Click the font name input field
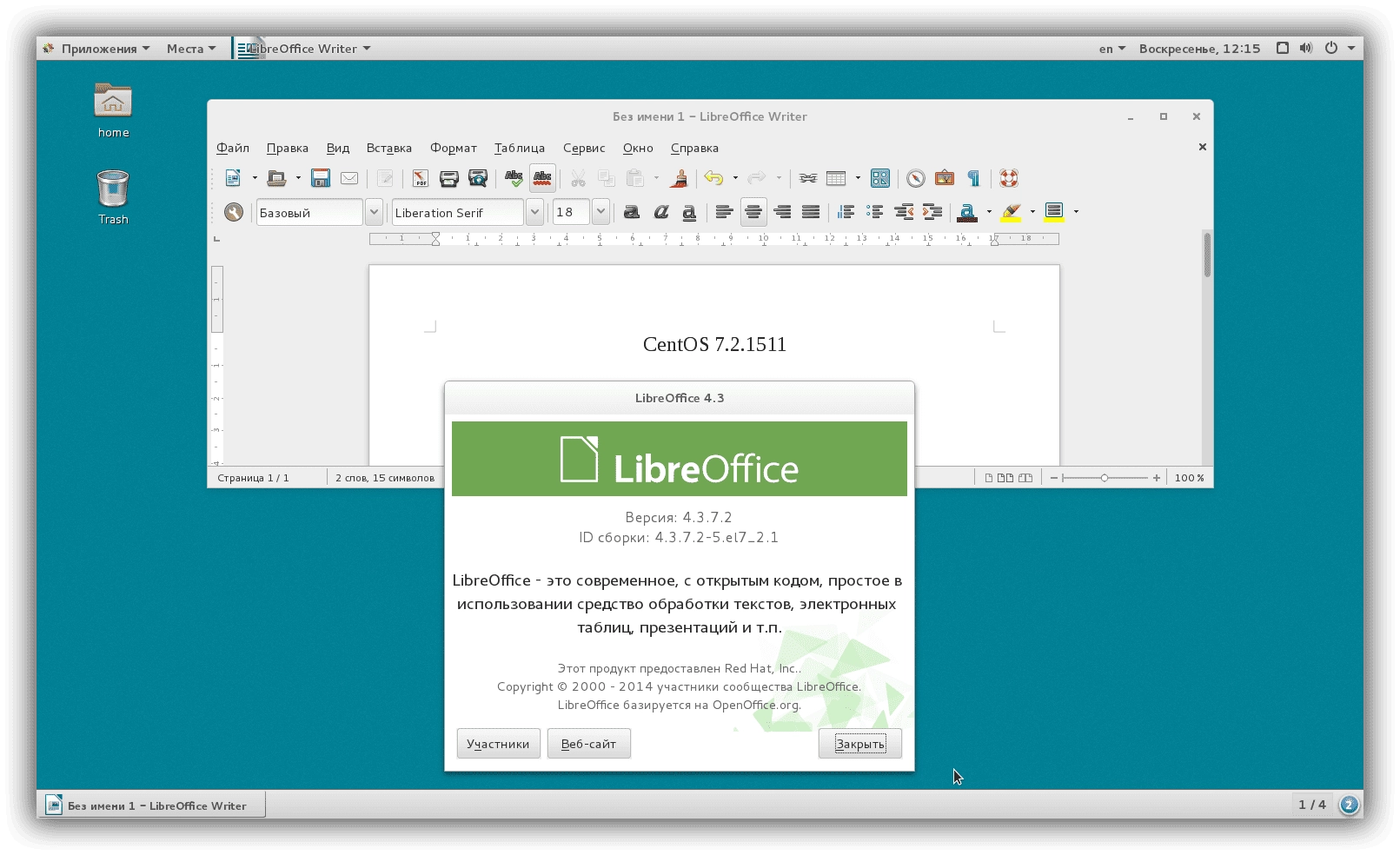 [x=458, y=212]
